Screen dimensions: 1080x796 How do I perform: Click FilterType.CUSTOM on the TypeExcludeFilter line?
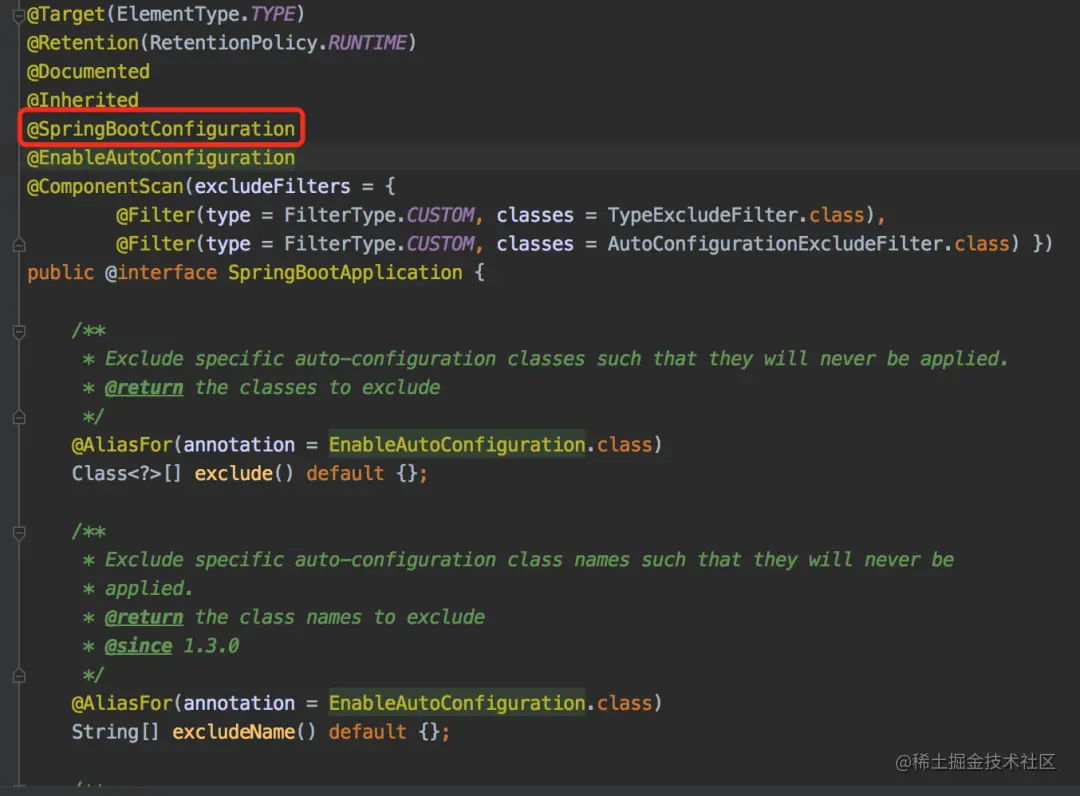click(380, 215)
